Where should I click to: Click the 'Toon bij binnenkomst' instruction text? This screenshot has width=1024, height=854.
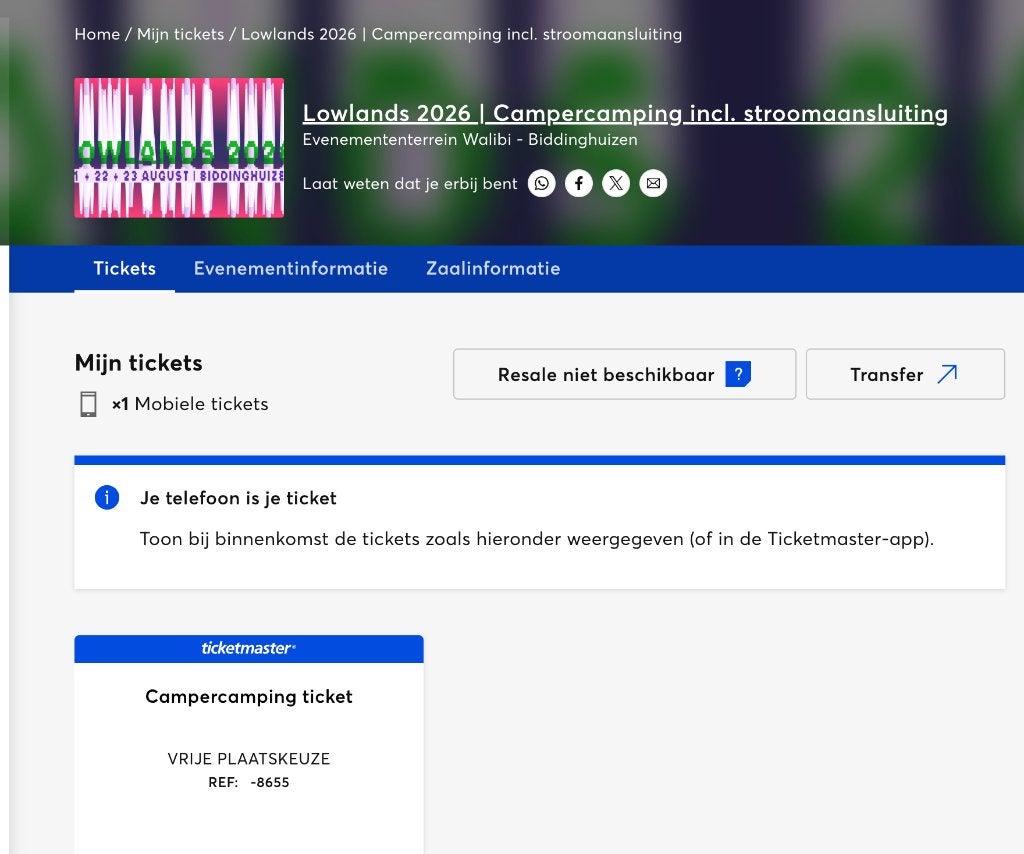pos(537,539)
